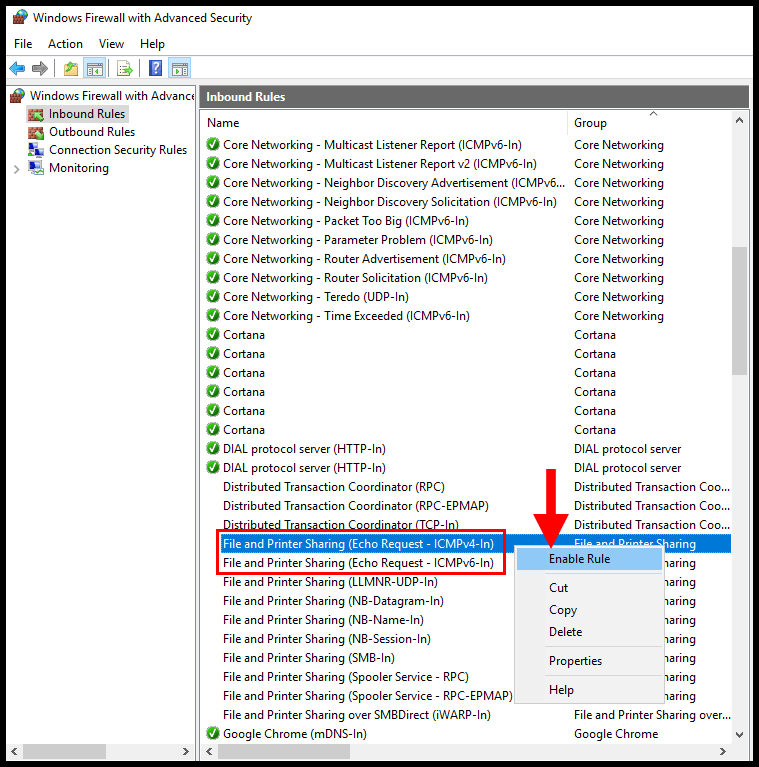Sort by the Group column header
The image size is (759, 767).
coord(590,123)
